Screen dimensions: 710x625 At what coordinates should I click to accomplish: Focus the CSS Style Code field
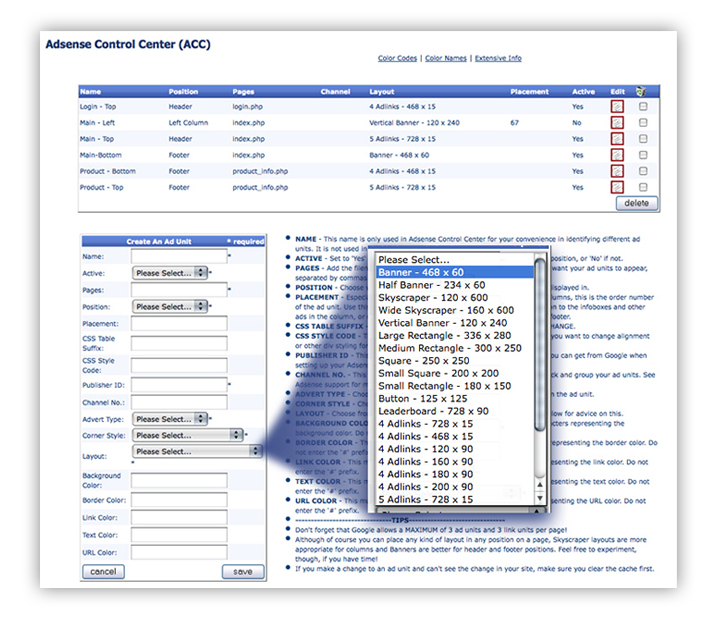coord(179,365)
